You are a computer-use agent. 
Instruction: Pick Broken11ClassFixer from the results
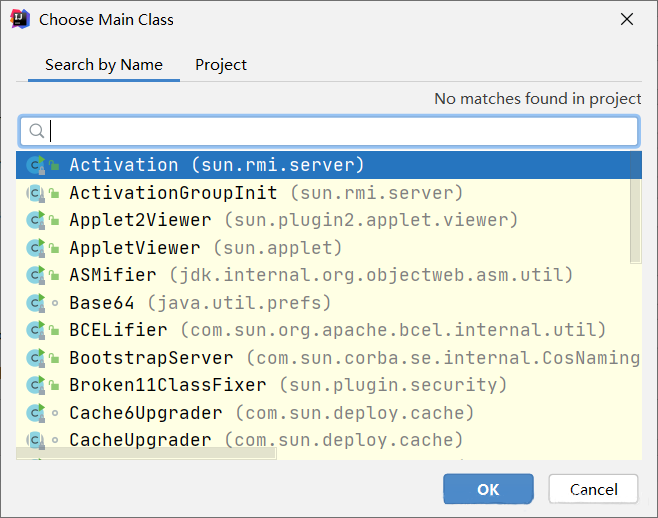pyautogui.click(x=168, y=385)
